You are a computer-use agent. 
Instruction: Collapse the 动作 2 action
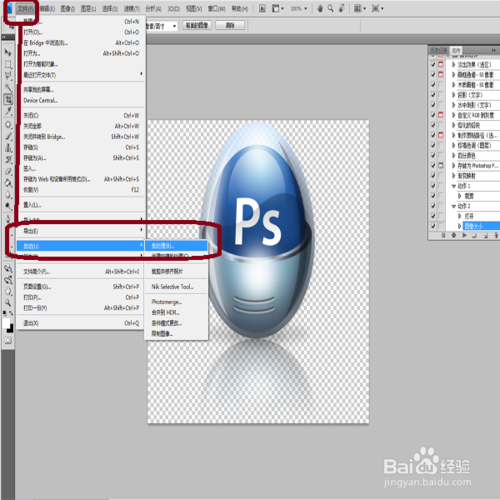point(453,206)
